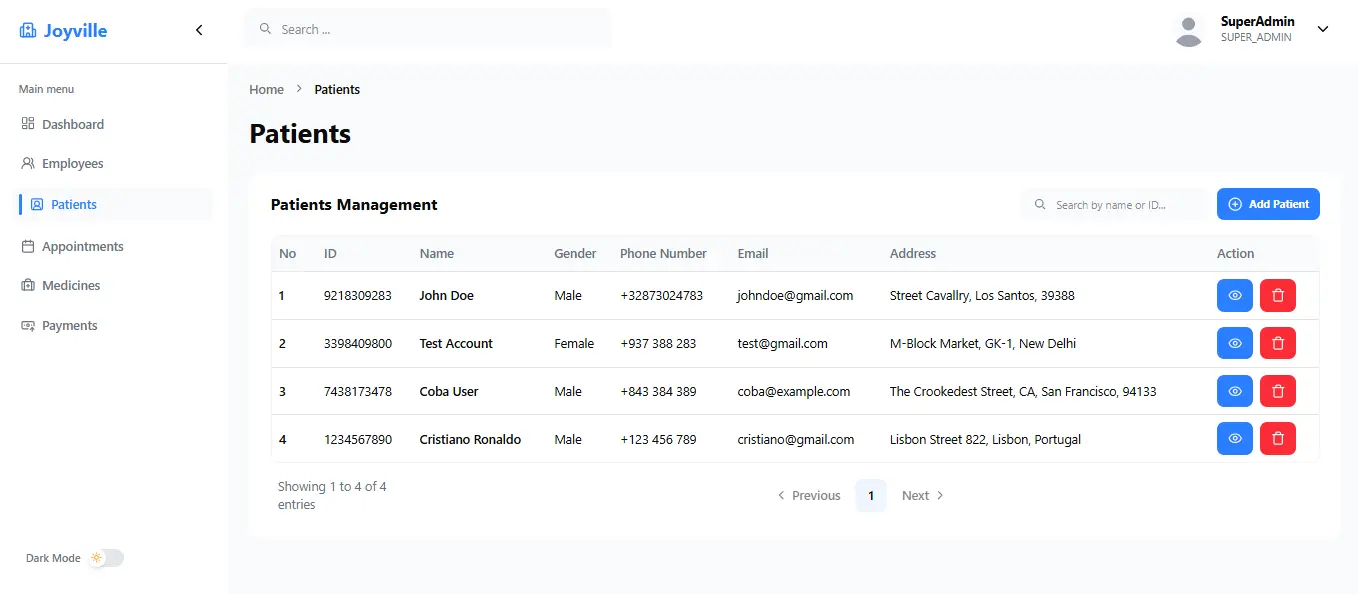
Task: Click trash icon for Cristiano Ronaldo
Action: (x=1277, y=439)
